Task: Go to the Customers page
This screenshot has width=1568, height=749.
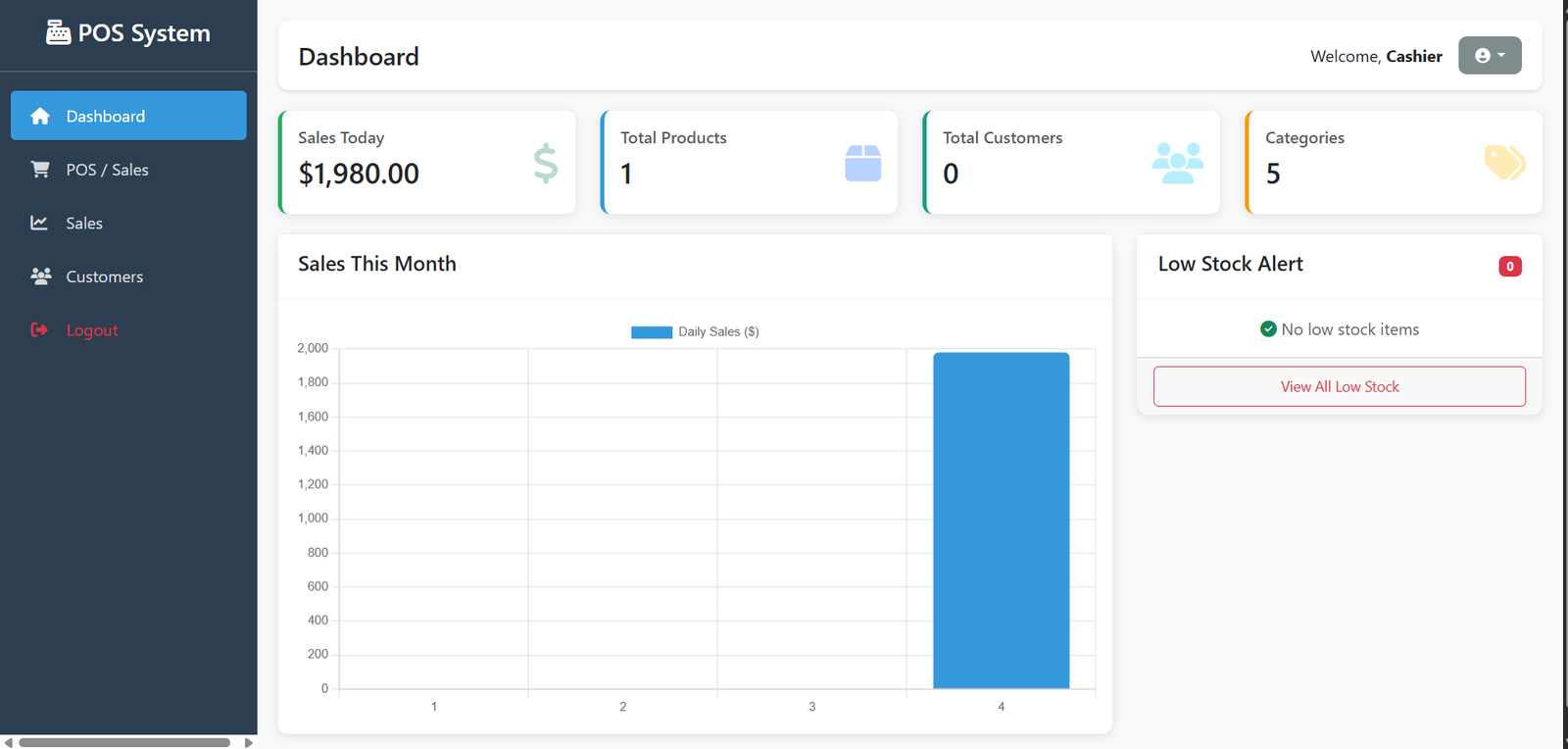Action: pos(104,276)
